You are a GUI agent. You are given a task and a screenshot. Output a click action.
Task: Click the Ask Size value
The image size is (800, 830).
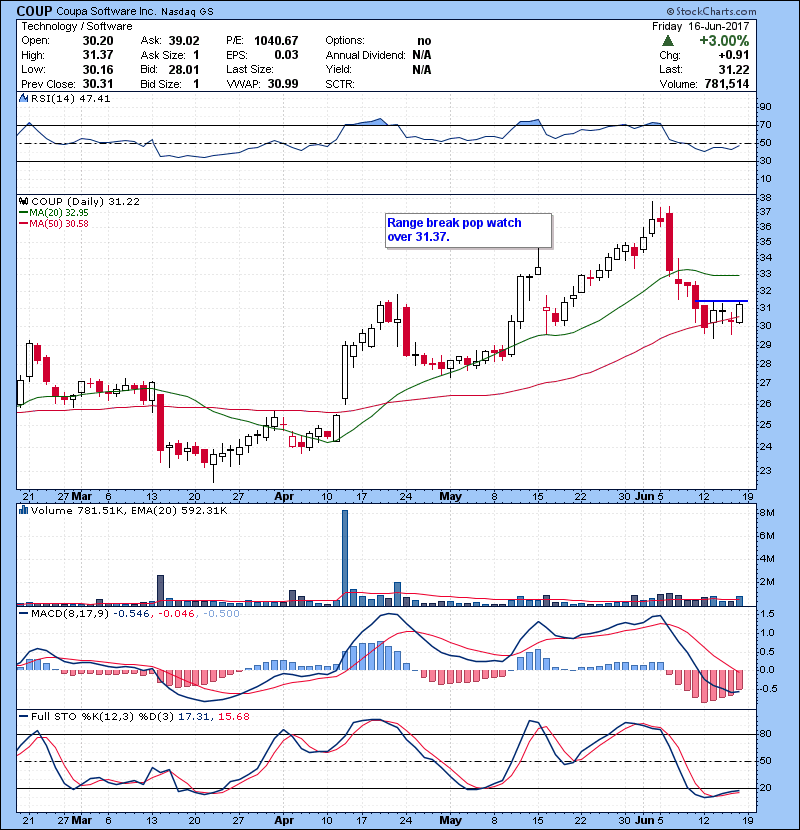[196, 55]
